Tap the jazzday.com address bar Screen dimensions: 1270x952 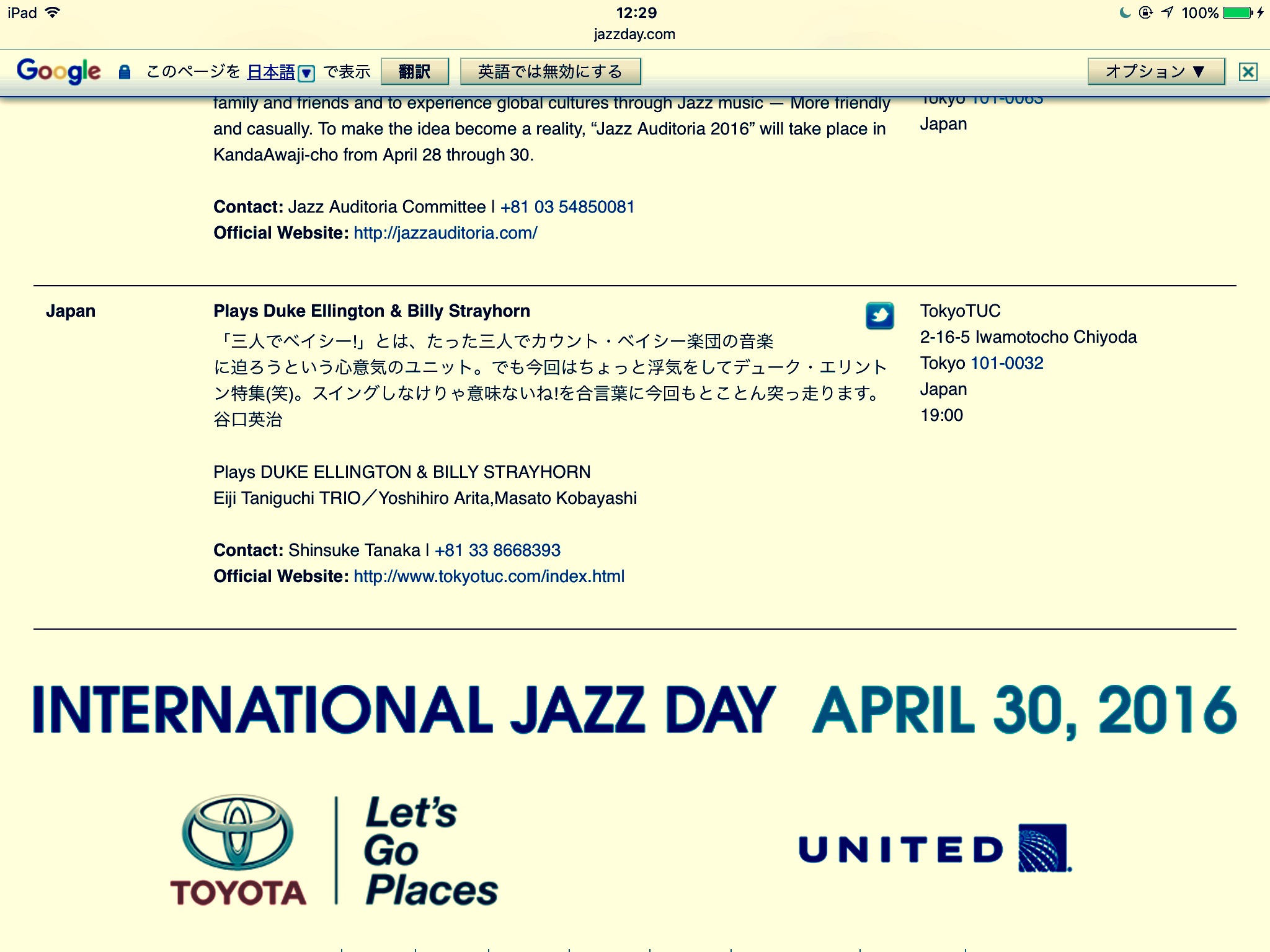[x=634, y=34]
